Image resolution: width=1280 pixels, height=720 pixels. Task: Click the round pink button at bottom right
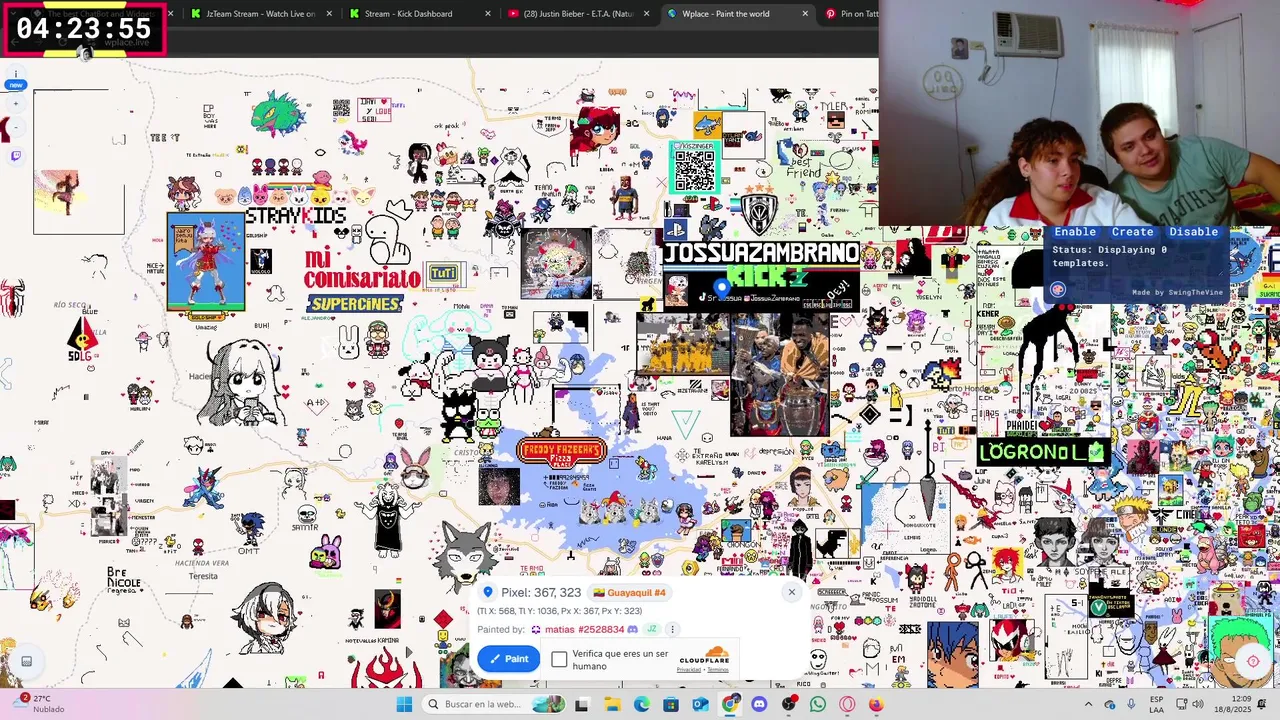point(1253,661)
